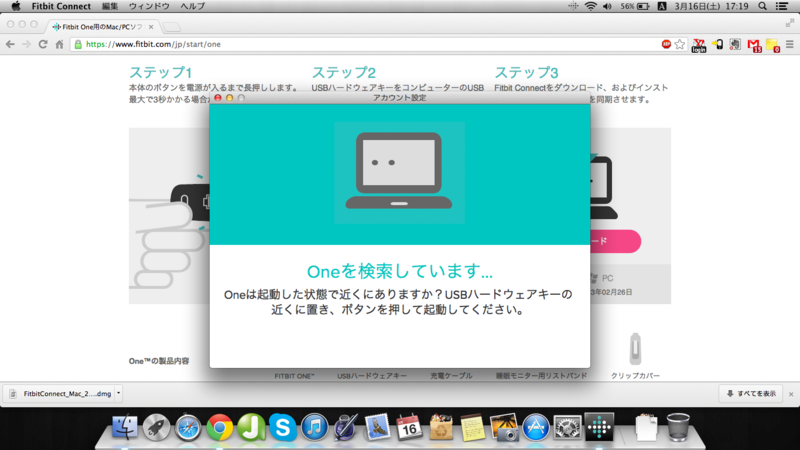Image resolution: width=800 pixels, height=450 pixels.
Task: Click the pink download button
Action: (615, 241)
